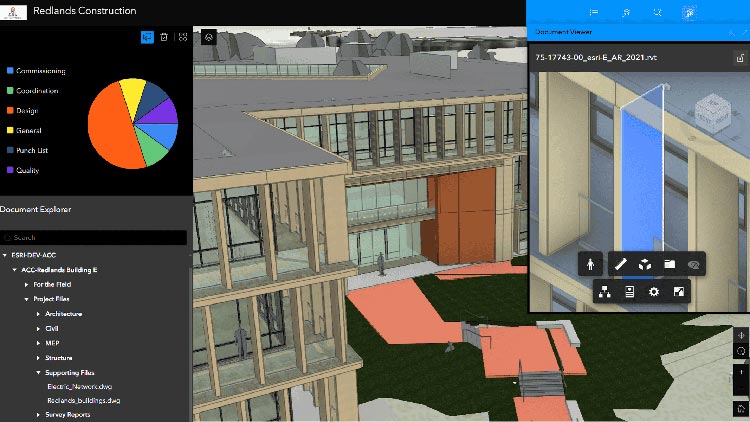This screenshot has width=750, height=422.
Task: Expand the Civil folder
Action: [x=38, y=329]
